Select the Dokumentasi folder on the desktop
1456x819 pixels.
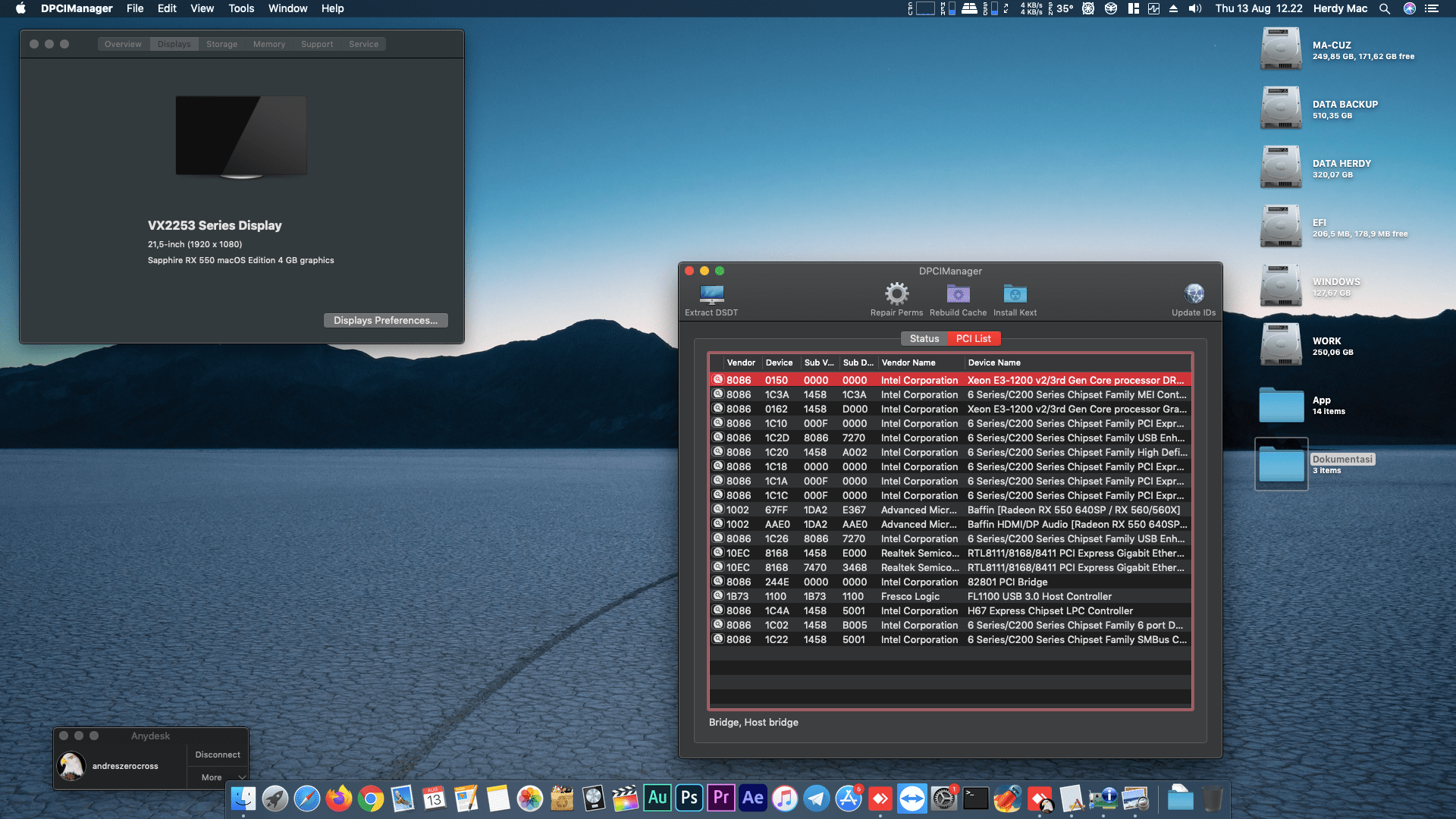pyautogui.click(x=1281, y=464)
